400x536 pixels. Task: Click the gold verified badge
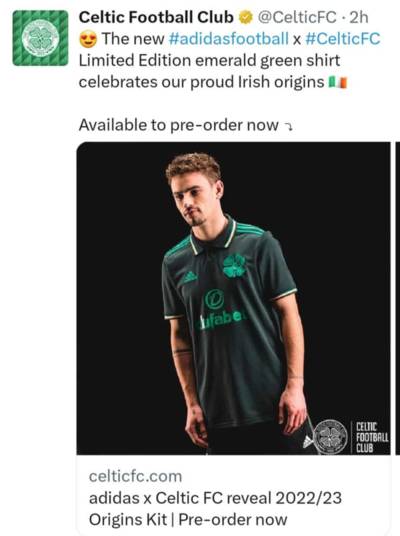[245, 17]
